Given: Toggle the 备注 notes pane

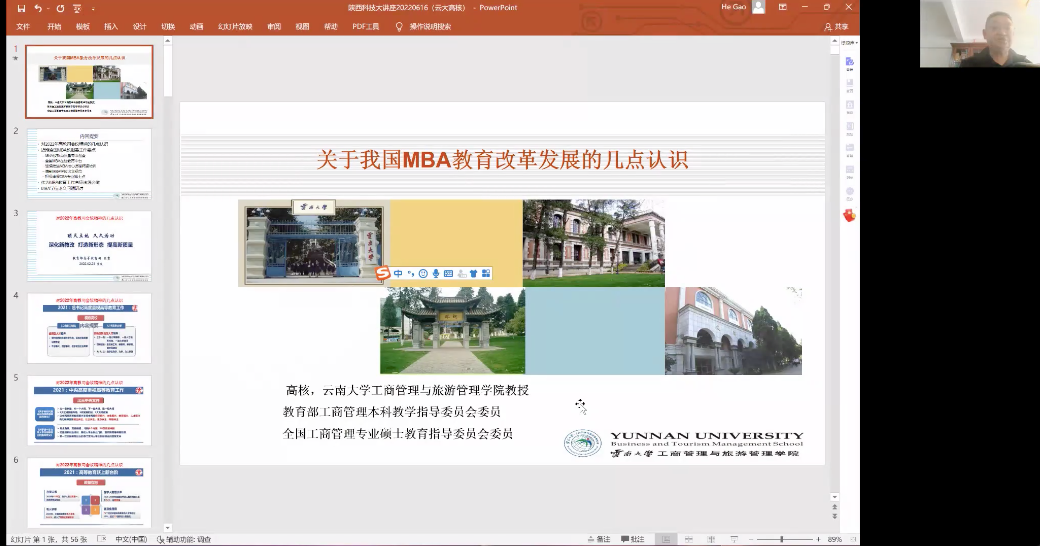Looking at the screenshot, I should click(598, 539).
